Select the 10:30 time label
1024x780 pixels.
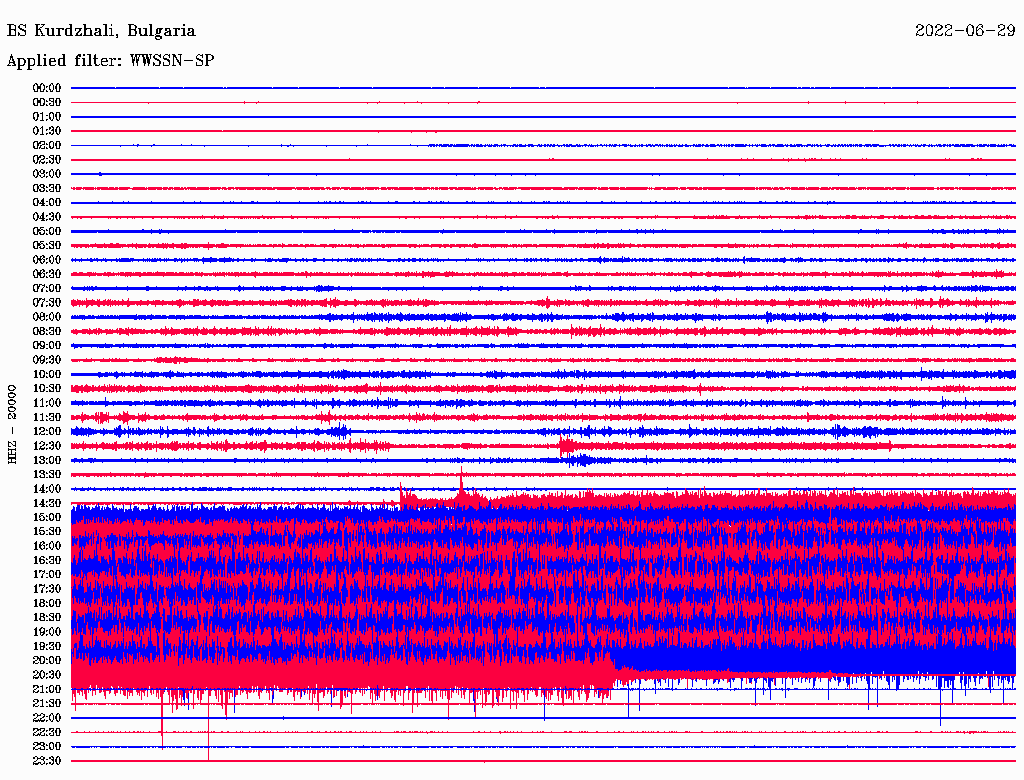47,389
